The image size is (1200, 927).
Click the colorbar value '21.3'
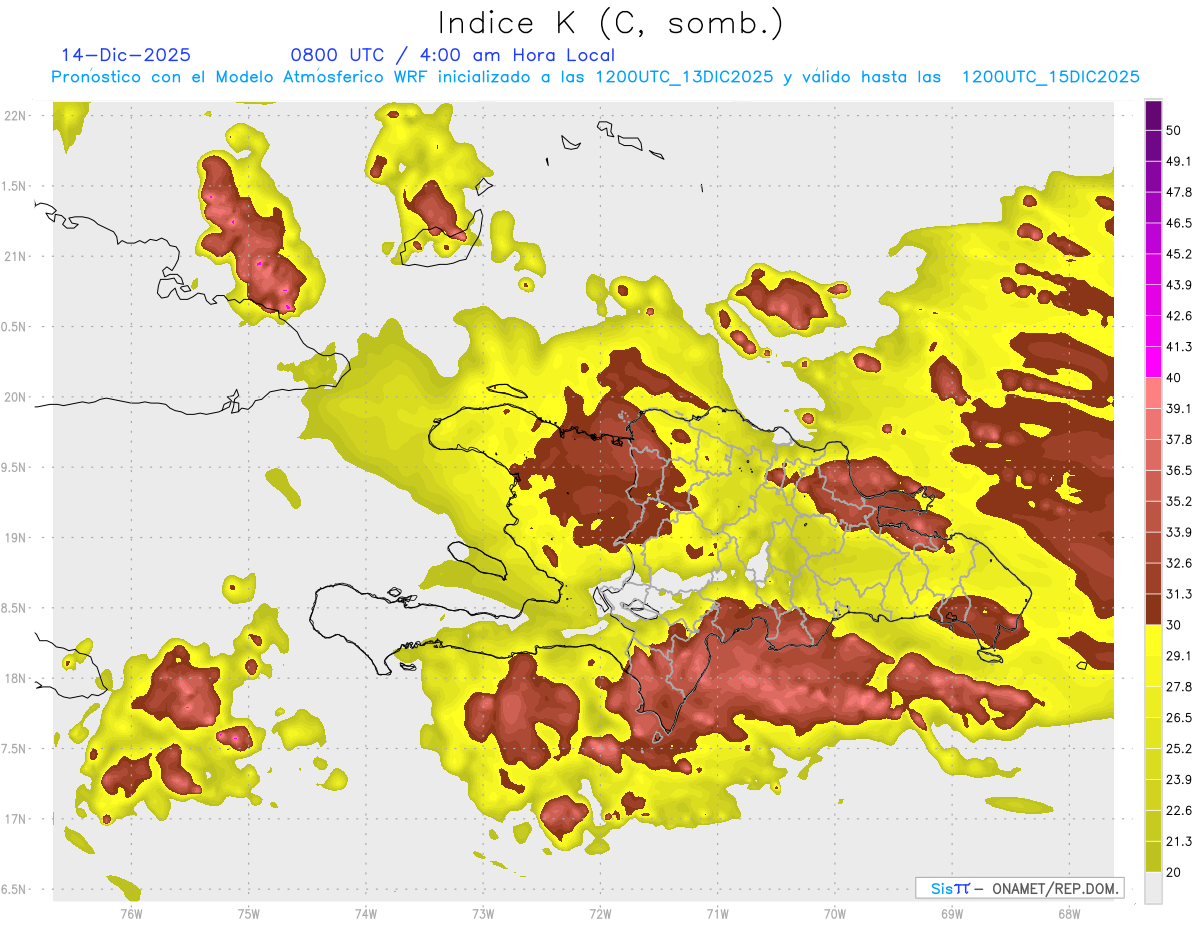click(x=1179, y=842)
